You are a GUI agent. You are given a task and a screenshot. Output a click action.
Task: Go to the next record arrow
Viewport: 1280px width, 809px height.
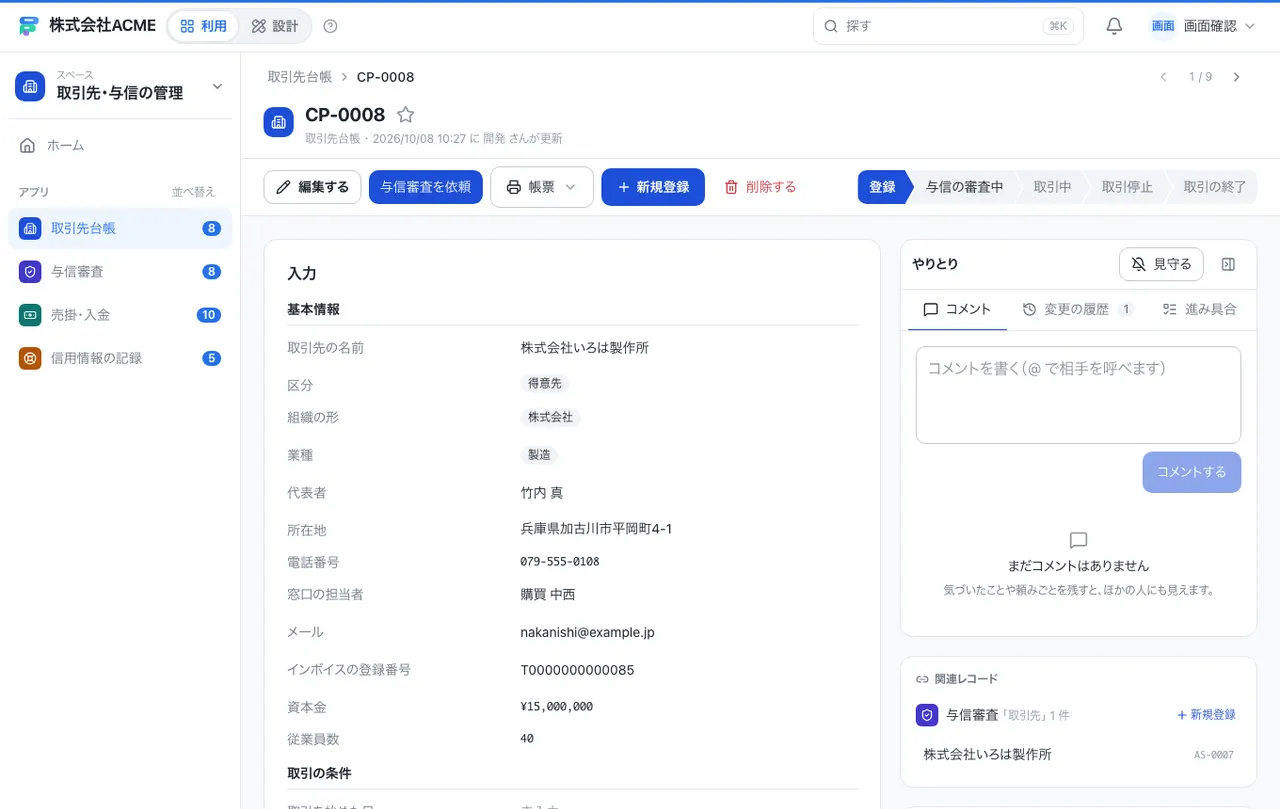tap(1237, 77)
